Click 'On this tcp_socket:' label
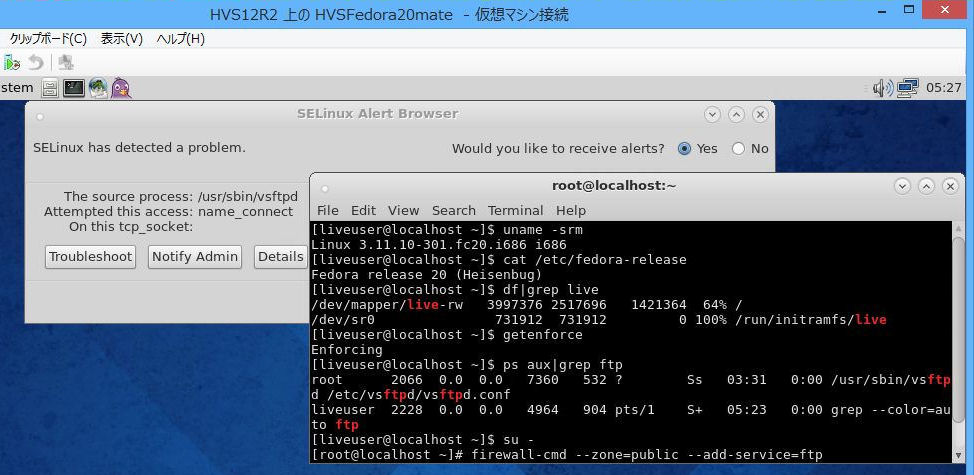The height and width of the screenshot is (475, 974). 131,227
